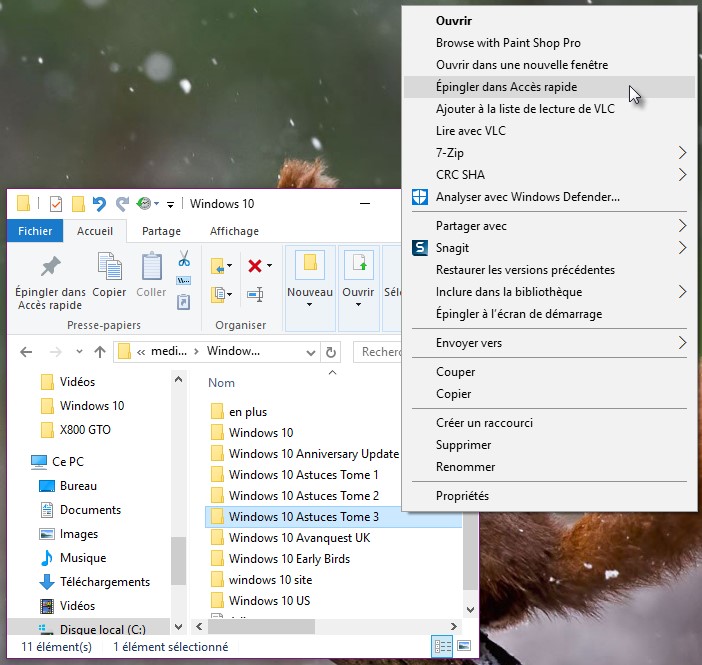702x665 pixels.
Task: Choose Épingler dans Accès rapide in context menu
Action: (506, 87)
